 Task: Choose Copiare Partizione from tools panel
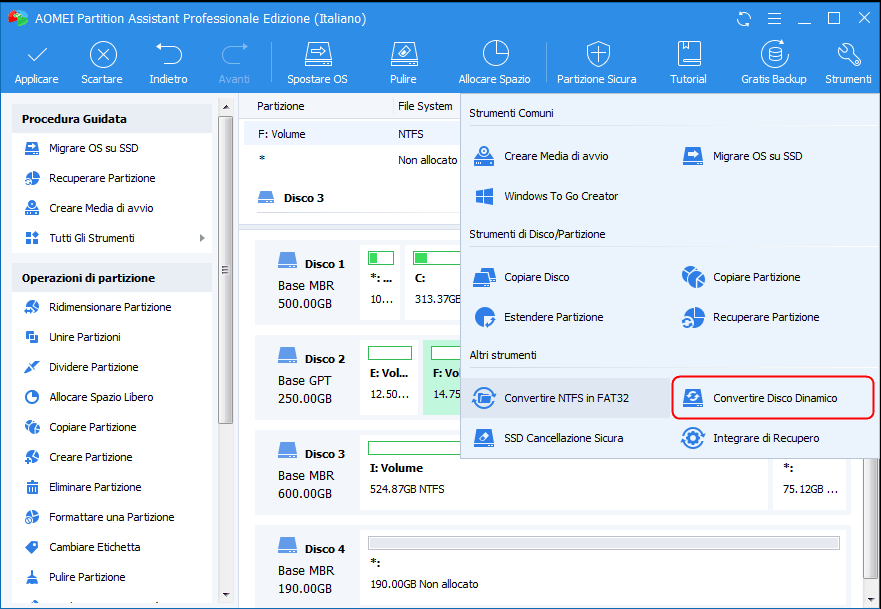(741, 277)
